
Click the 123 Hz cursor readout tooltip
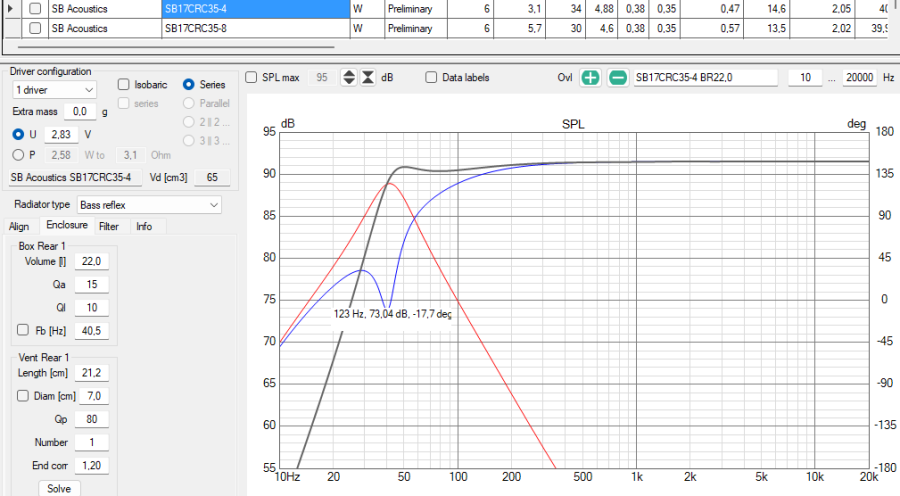click(392, 314)
